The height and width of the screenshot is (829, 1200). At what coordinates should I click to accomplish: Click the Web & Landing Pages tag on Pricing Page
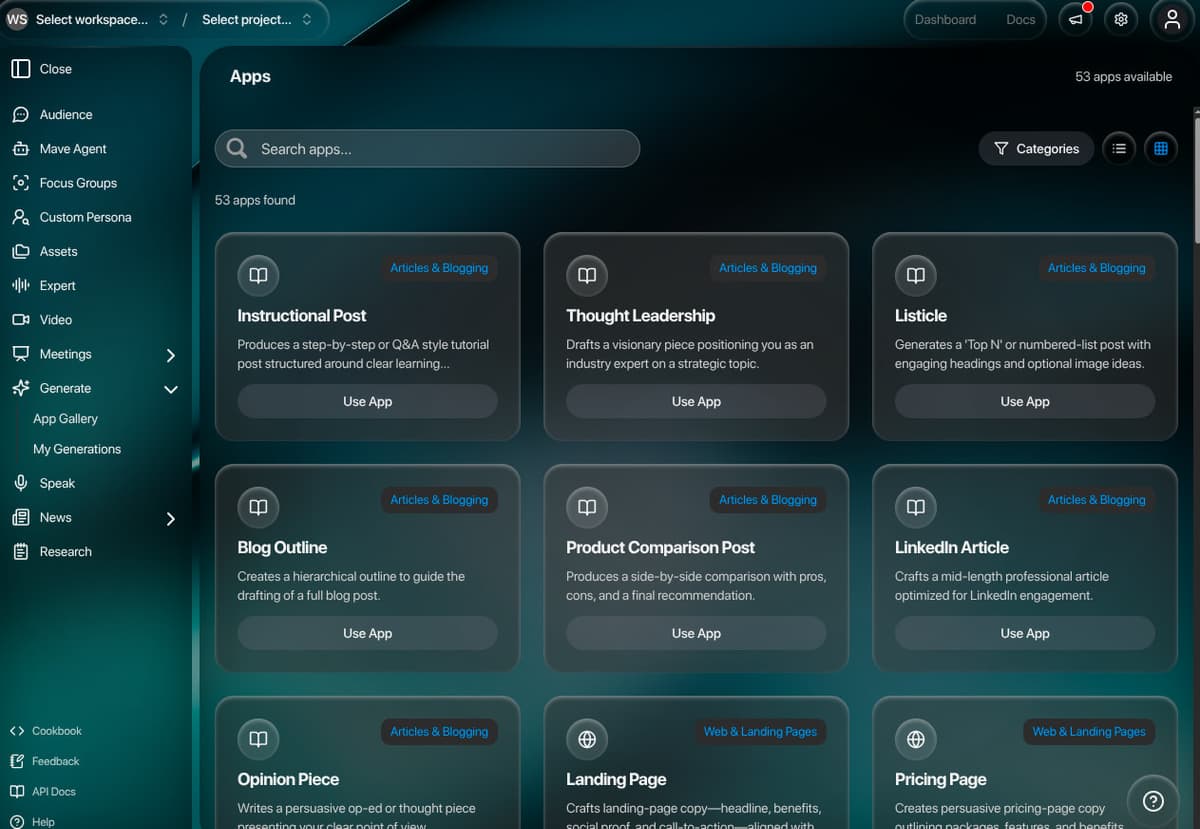tap(1089, 732)
